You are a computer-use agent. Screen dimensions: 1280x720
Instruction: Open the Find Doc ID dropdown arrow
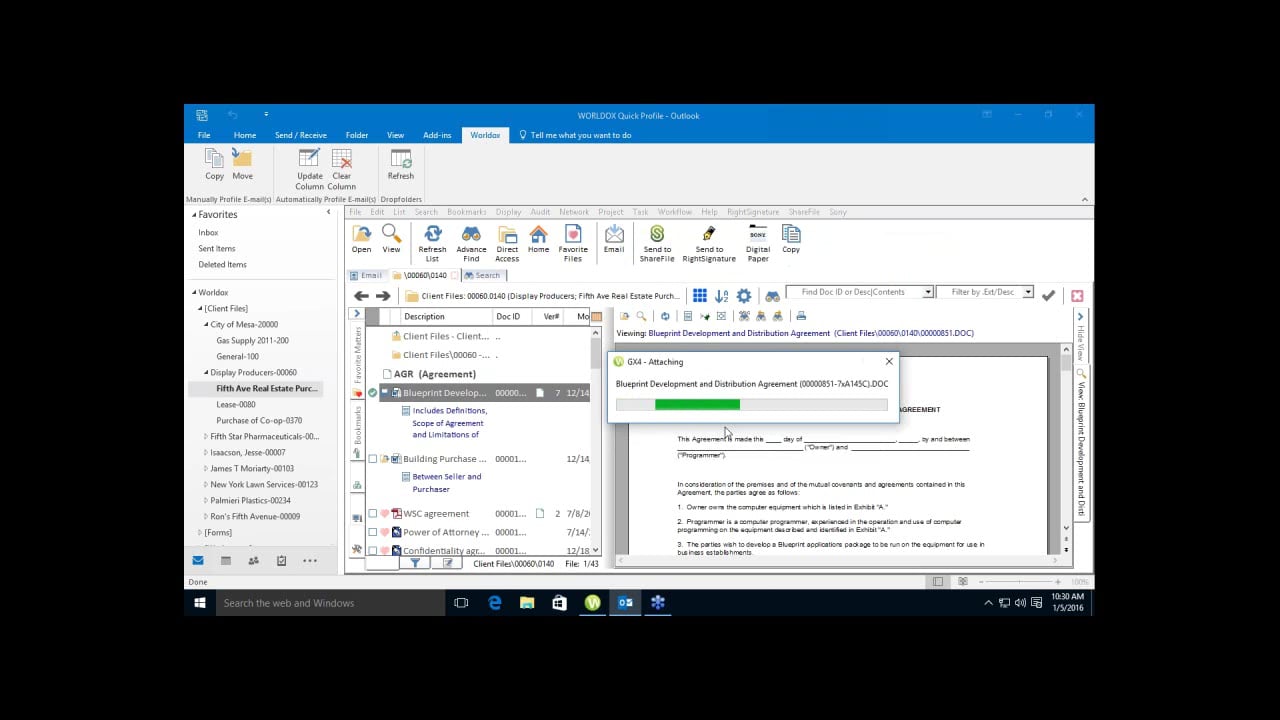tap(928, 292)
